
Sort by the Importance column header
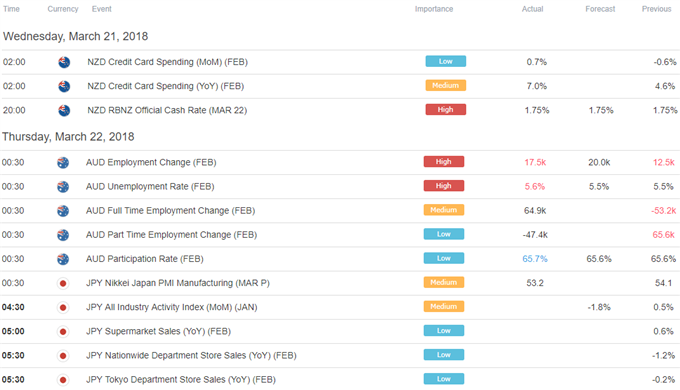[x=434, y=9]
